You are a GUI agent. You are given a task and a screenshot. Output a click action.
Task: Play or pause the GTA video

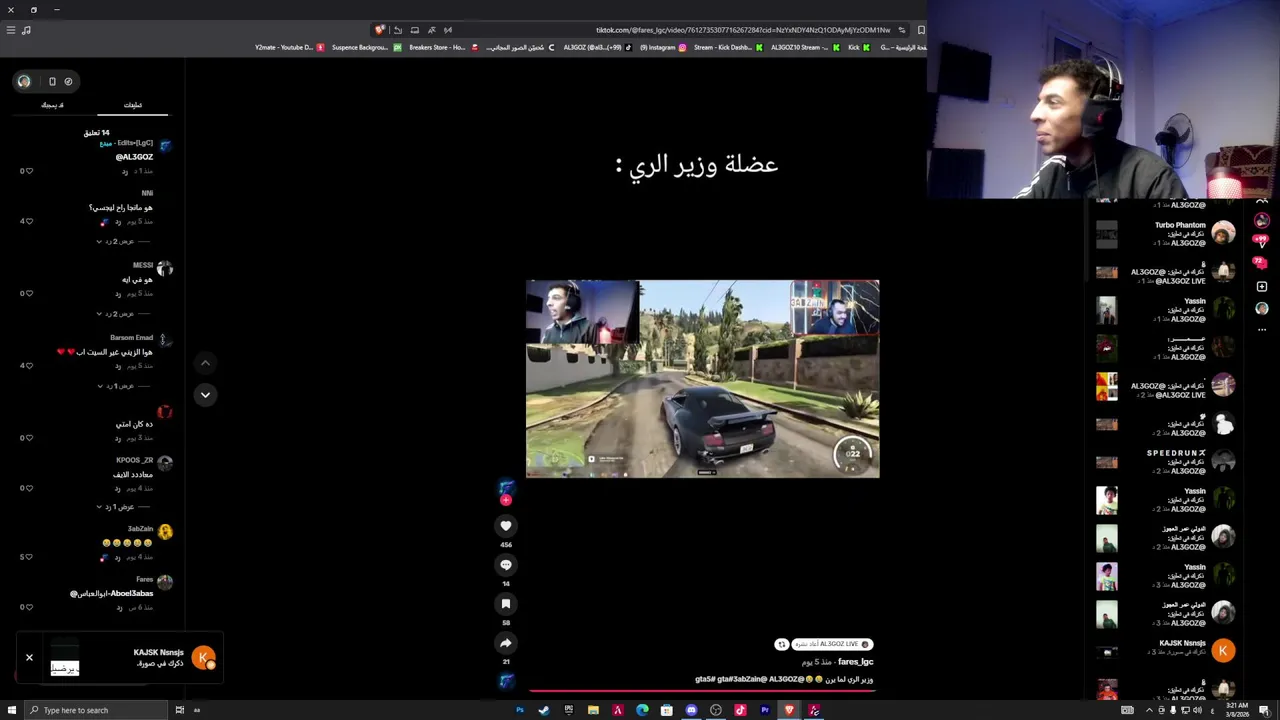pos(703,379)
